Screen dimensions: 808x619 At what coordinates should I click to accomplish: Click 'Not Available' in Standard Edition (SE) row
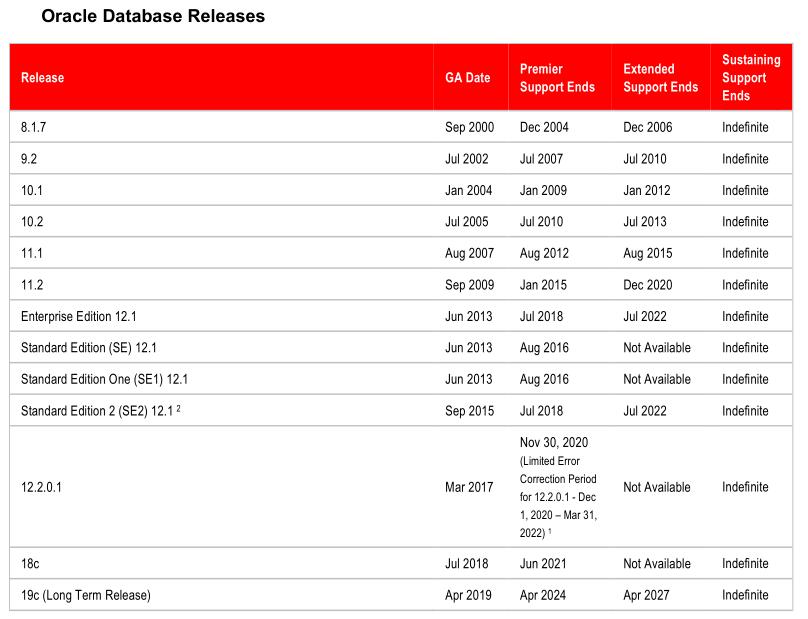(x=657, y=347)
